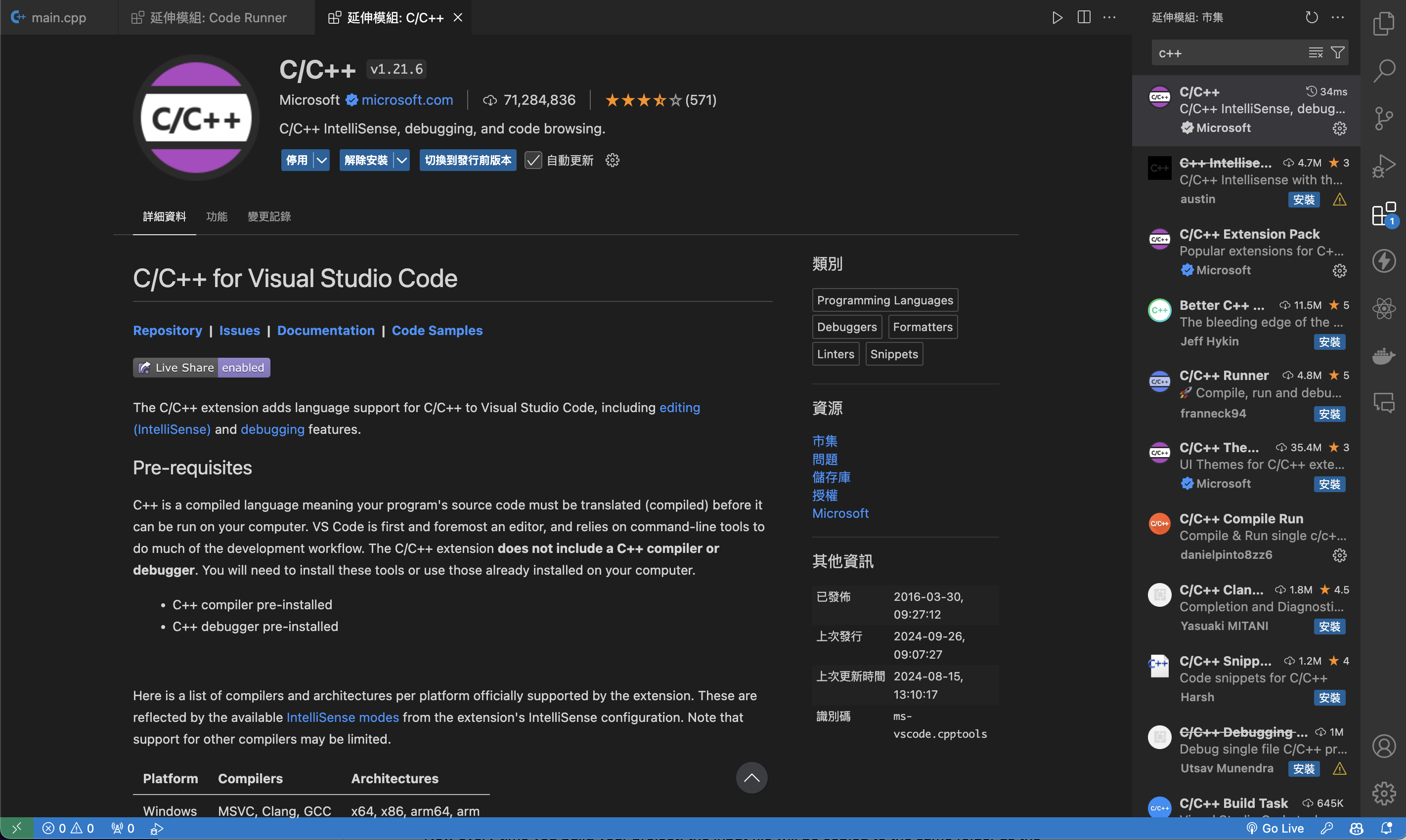The image size is (1406, 840).
Task: Click the extension settings gear beside auto update
Action: click(x=612, y=160)
